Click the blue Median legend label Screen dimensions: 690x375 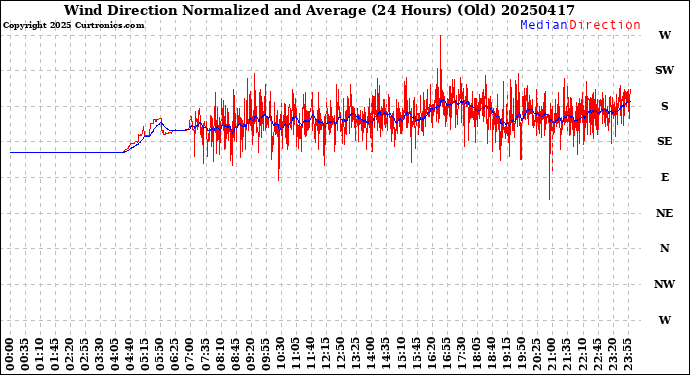[x=544, y=25]
